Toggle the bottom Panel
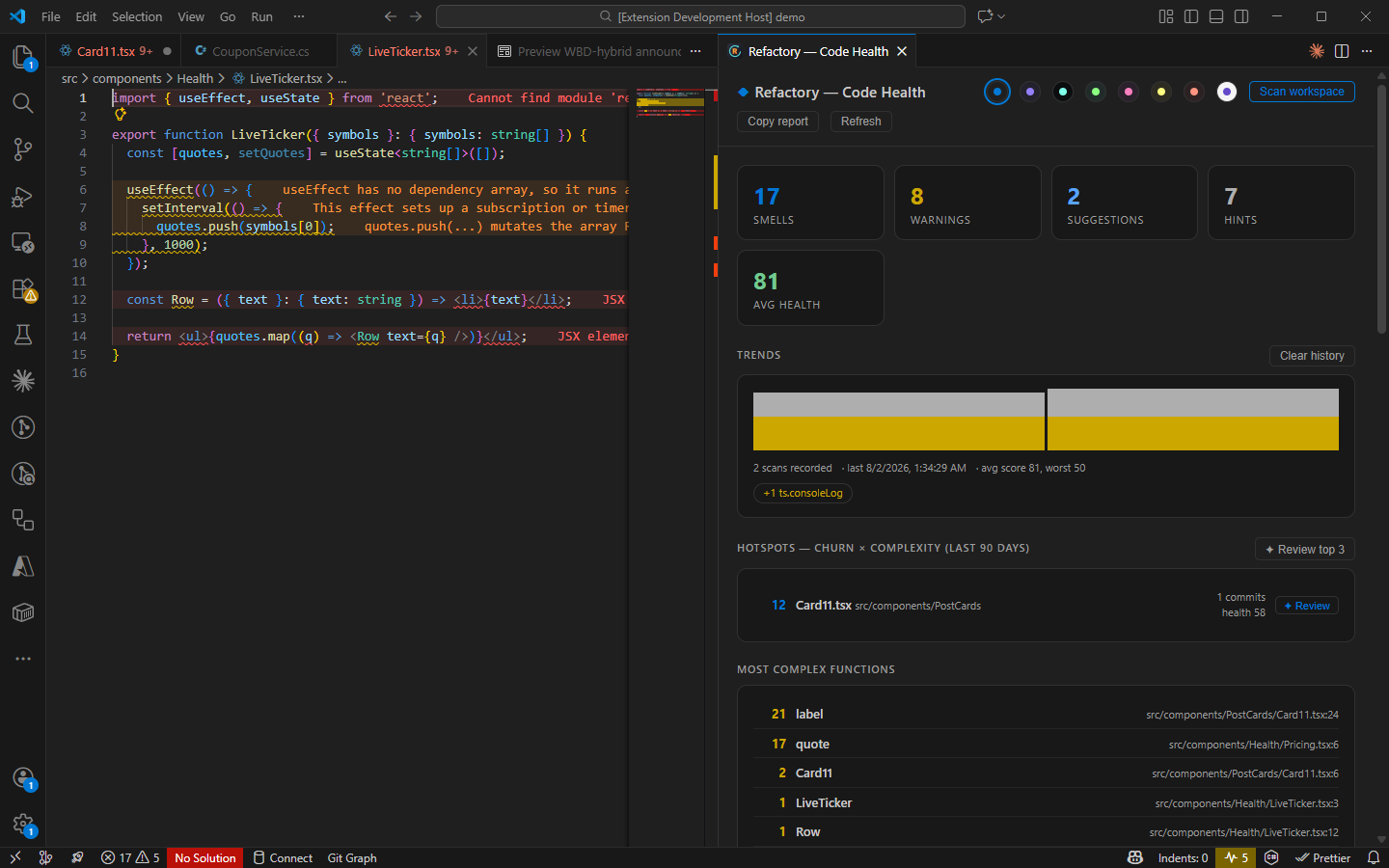Screen dimensions: 1389x868 (x=1216, y=16)
